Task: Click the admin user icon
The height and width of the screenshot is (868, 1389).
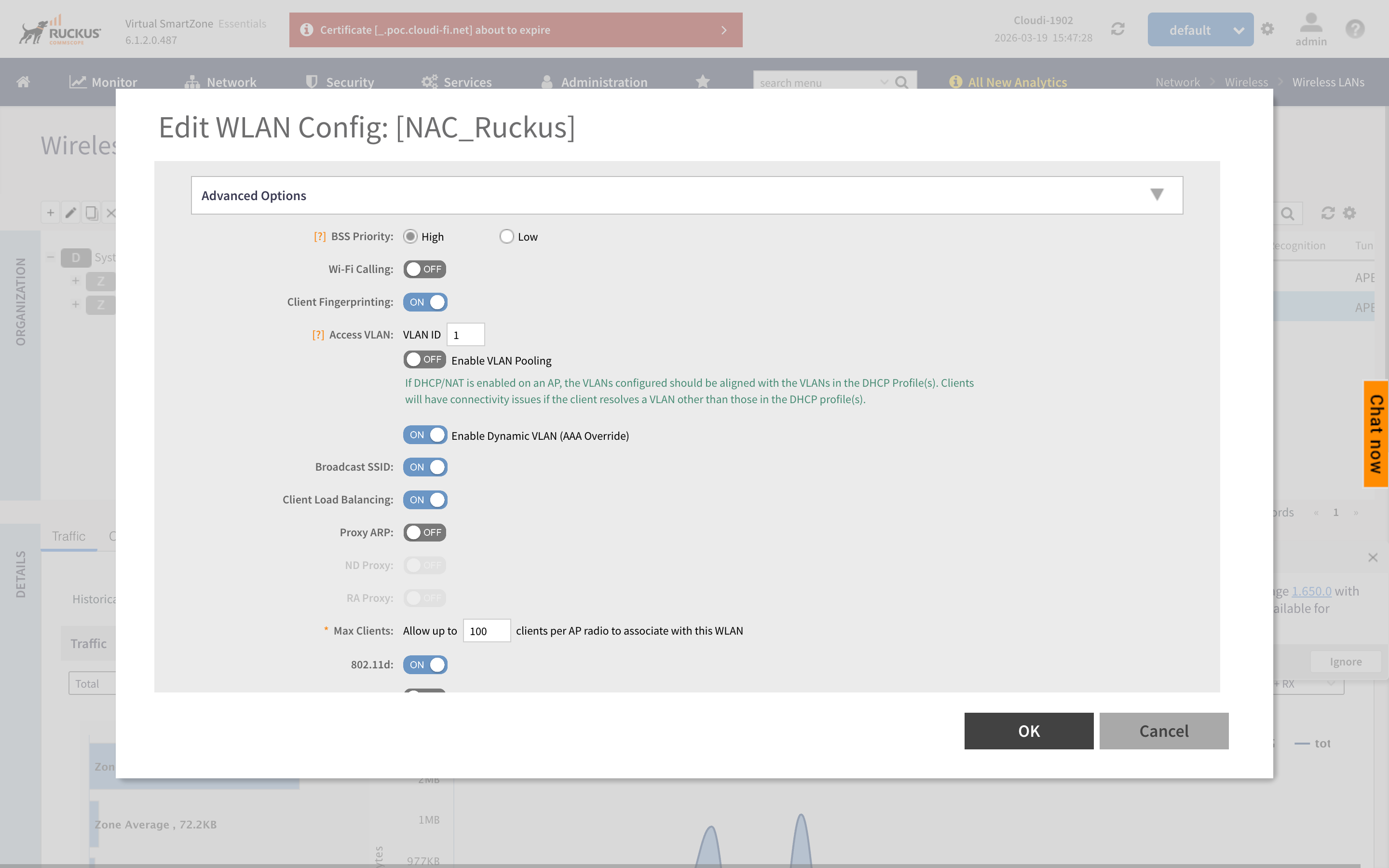Action: pos(1310,24)
